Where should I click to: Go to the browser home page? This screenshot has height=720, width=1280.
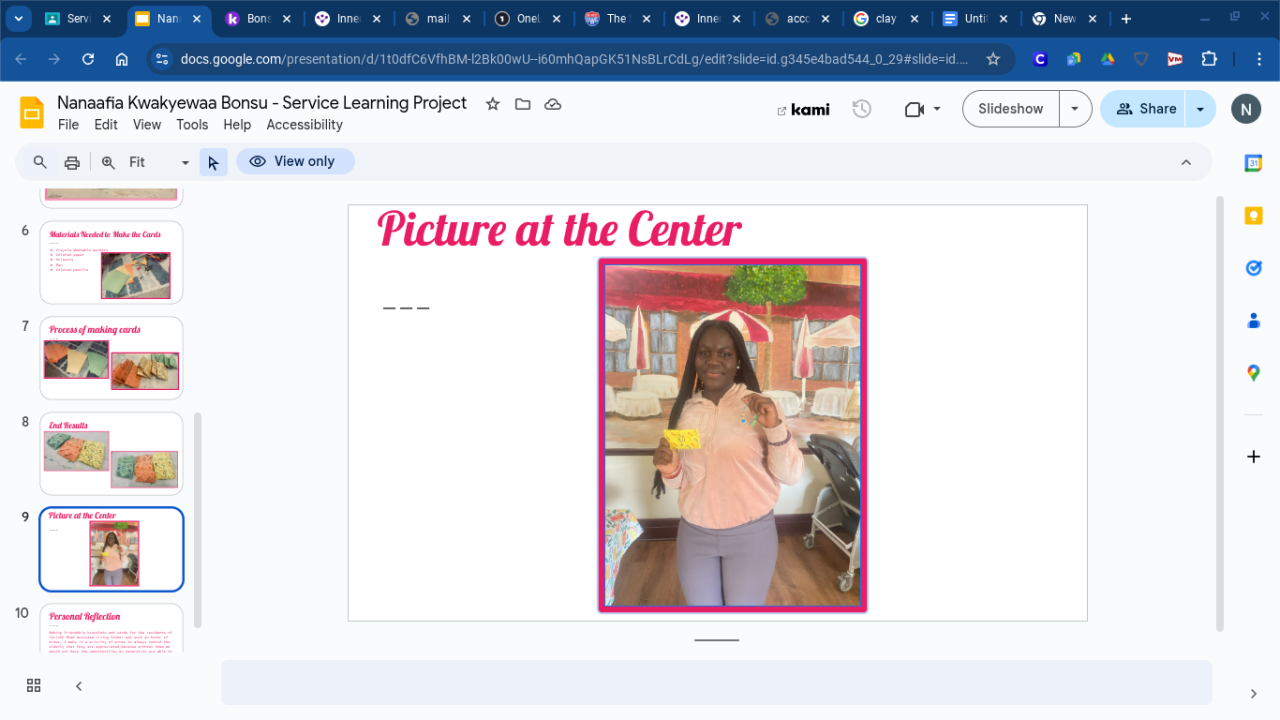[x=122, y=59]
